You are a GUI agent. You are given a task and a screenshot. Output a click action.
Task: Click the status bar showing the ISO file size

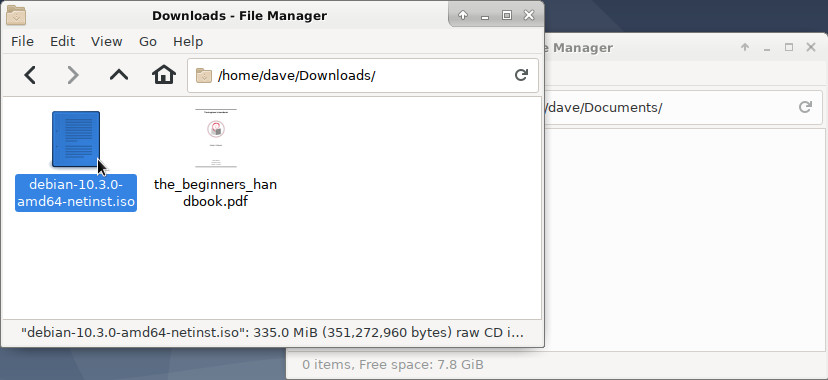[x=272, y=333]
